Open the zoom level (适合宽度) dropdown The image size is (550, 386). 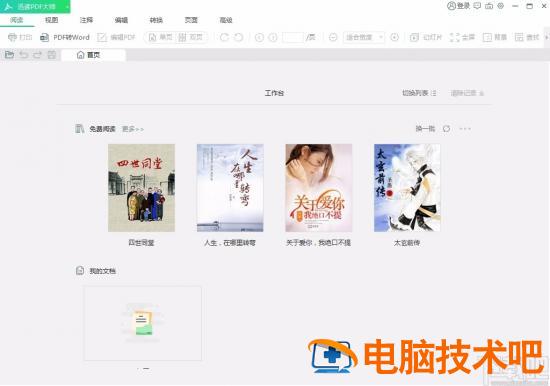pos(364,37)
